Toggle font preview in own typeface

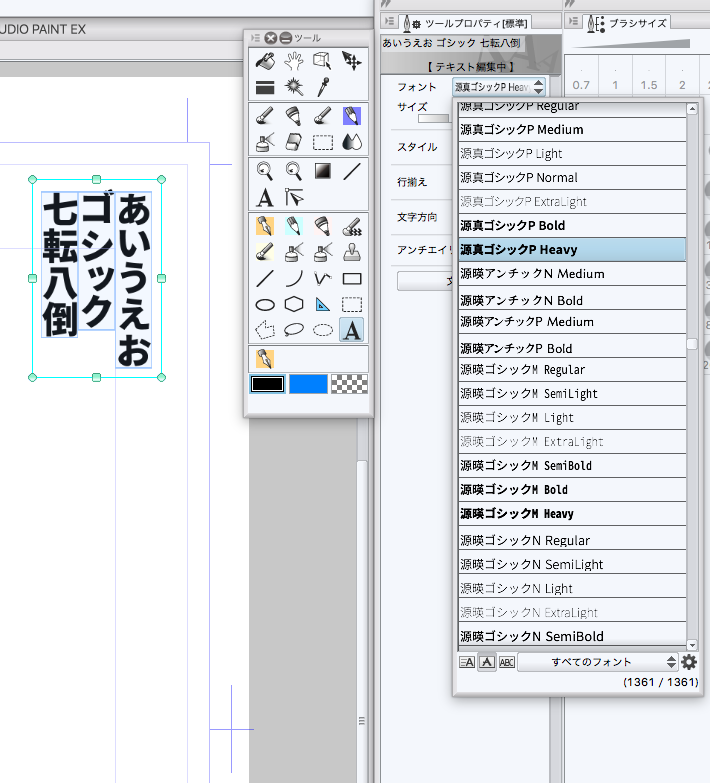(x=487, y=662)
